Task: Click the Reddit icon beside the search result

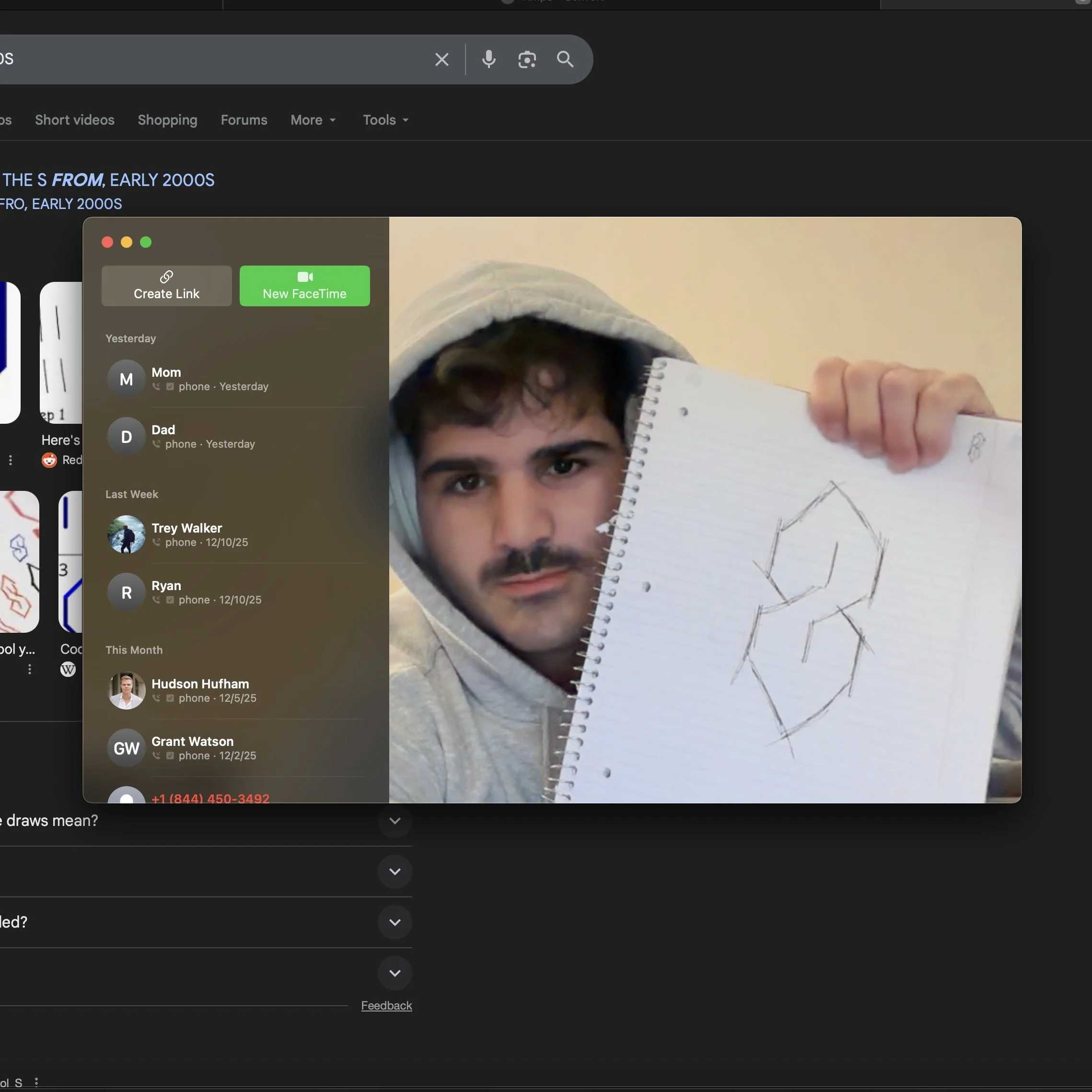Action: [x=48, y=460]
